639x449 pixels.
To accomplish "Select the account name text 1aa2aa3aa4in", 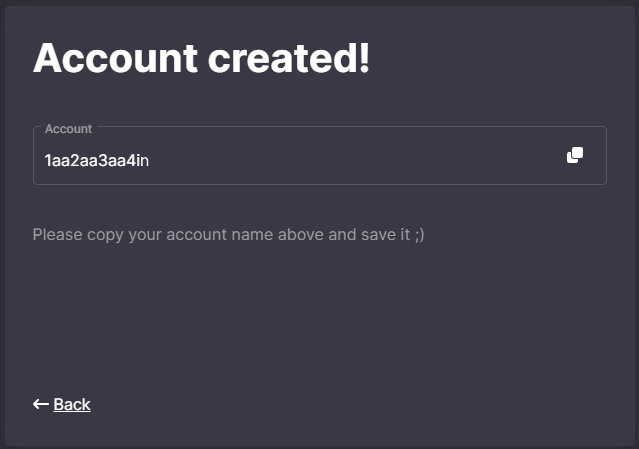I will pyautogui.click(x=97, y=161).
